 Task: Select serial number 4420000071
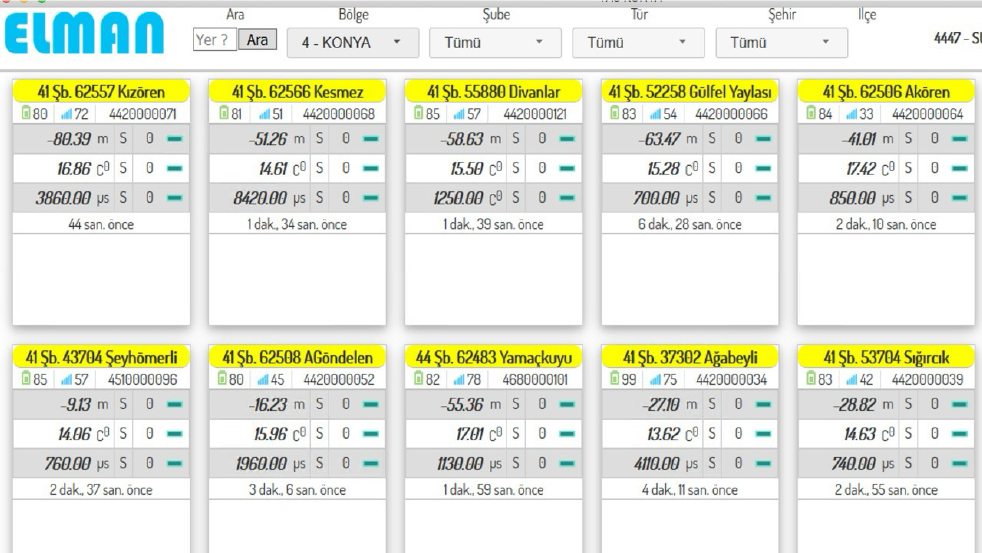143,114
